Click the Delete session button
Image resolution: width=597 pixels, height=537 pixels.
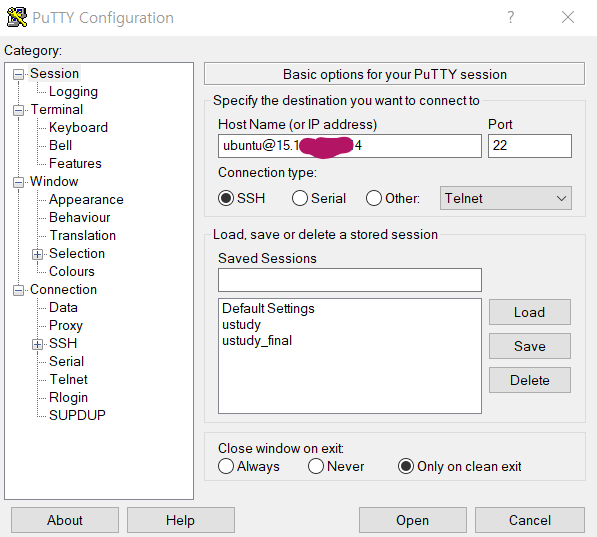(x=530, y=380)
